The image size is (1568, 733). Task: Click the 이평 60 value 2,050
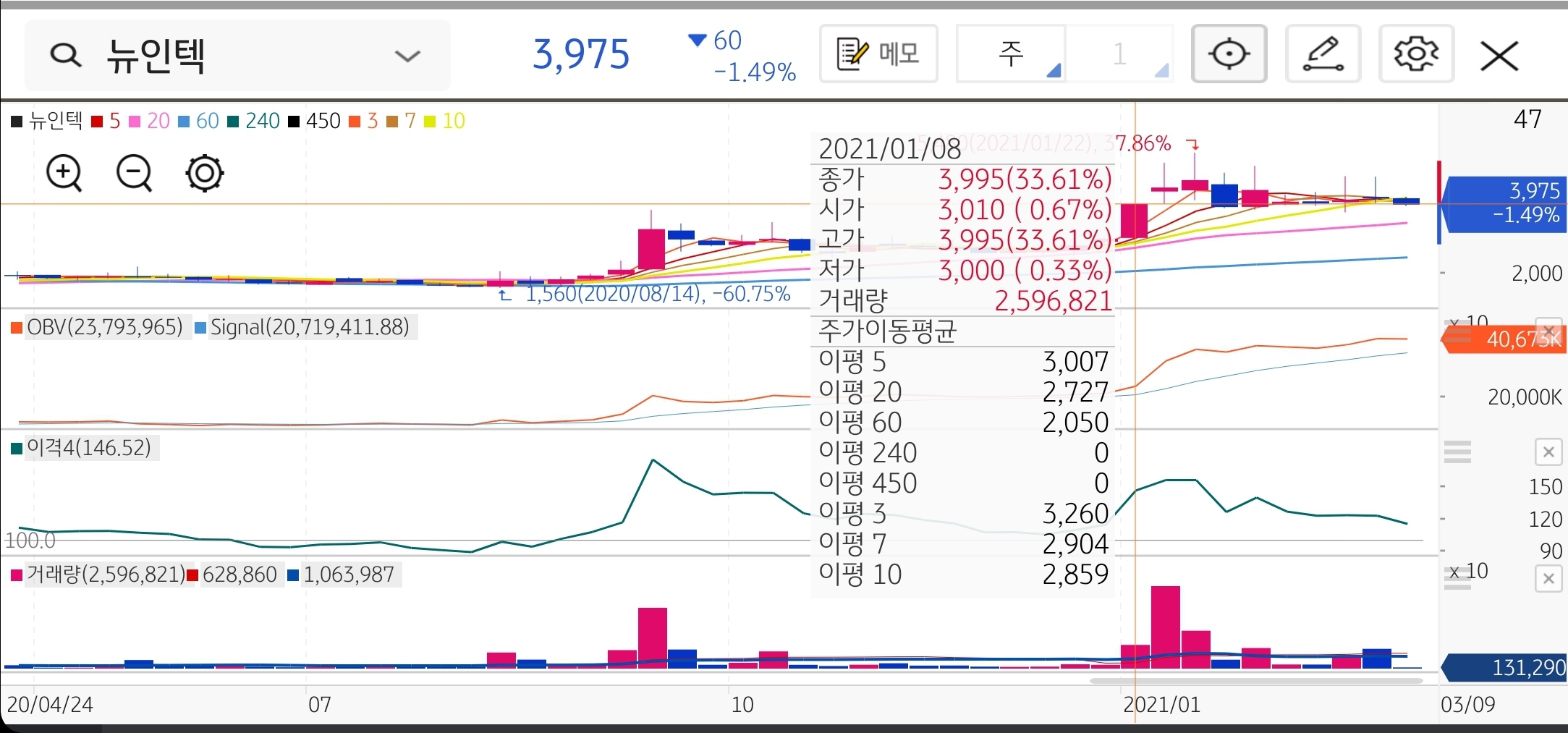click(1075, 423)
